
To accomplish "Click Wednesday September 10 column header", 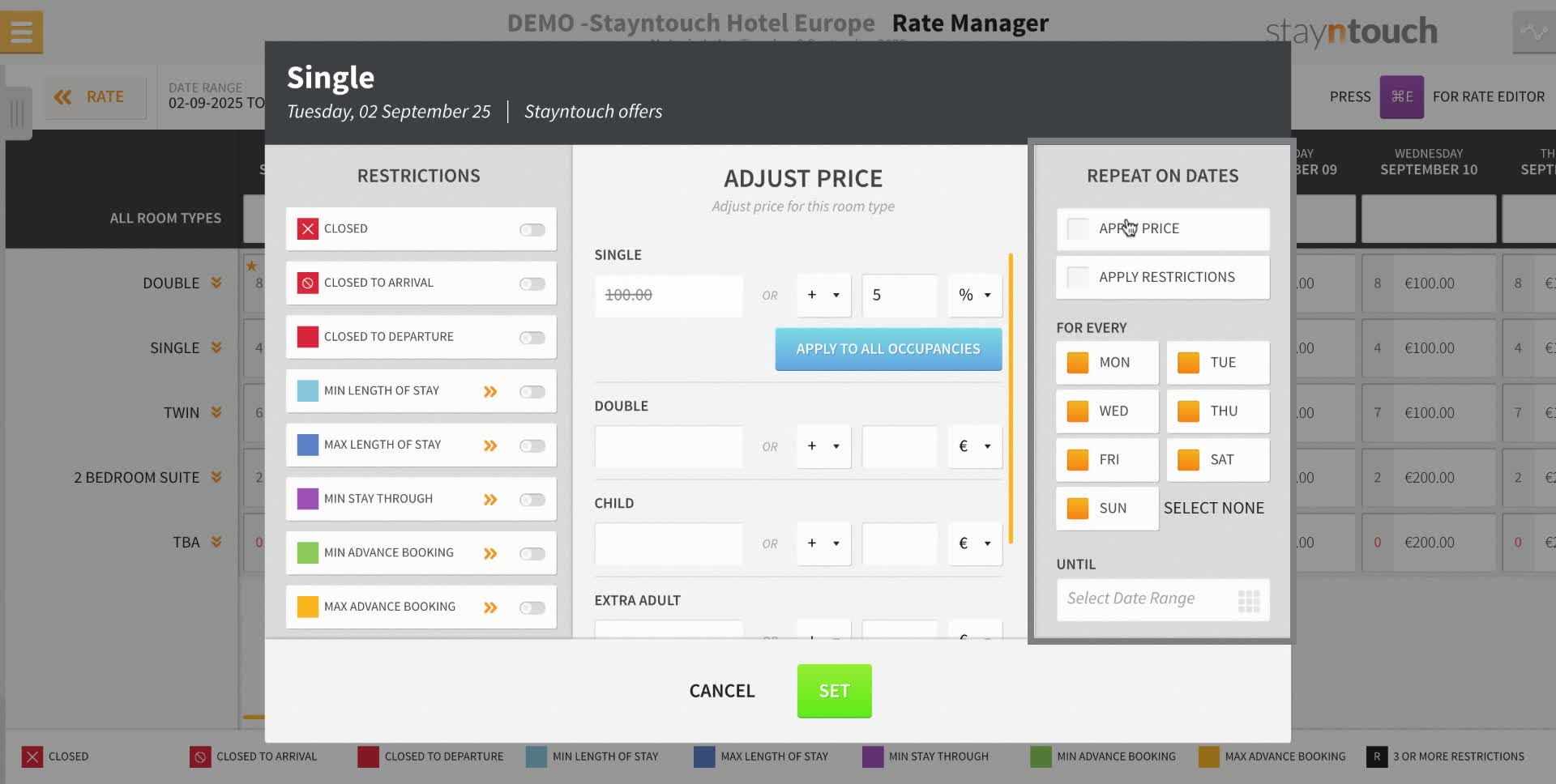I will pyautogui.click(x=1429, y=162).
